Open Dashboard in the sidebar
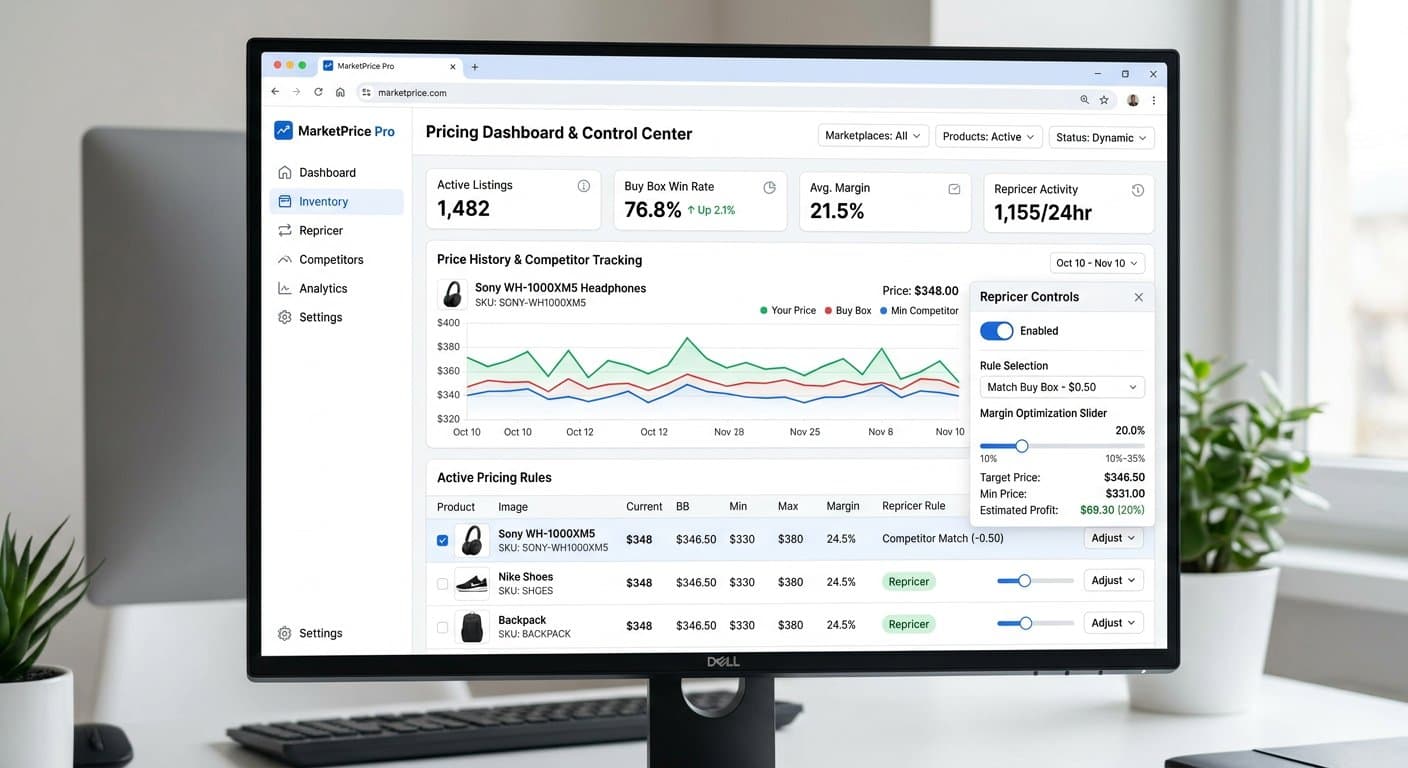This screenshot has width=1408, height=768. (x=327, y=172)
